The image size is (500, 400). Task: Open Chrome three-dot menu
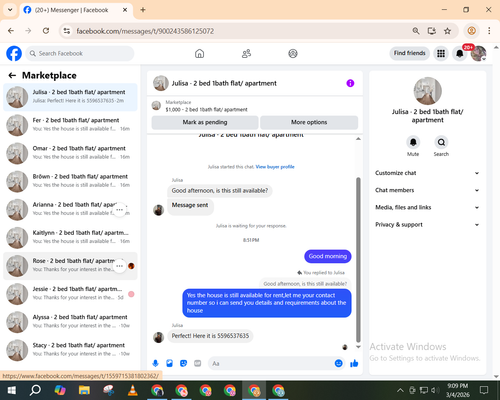click(489, 31)
